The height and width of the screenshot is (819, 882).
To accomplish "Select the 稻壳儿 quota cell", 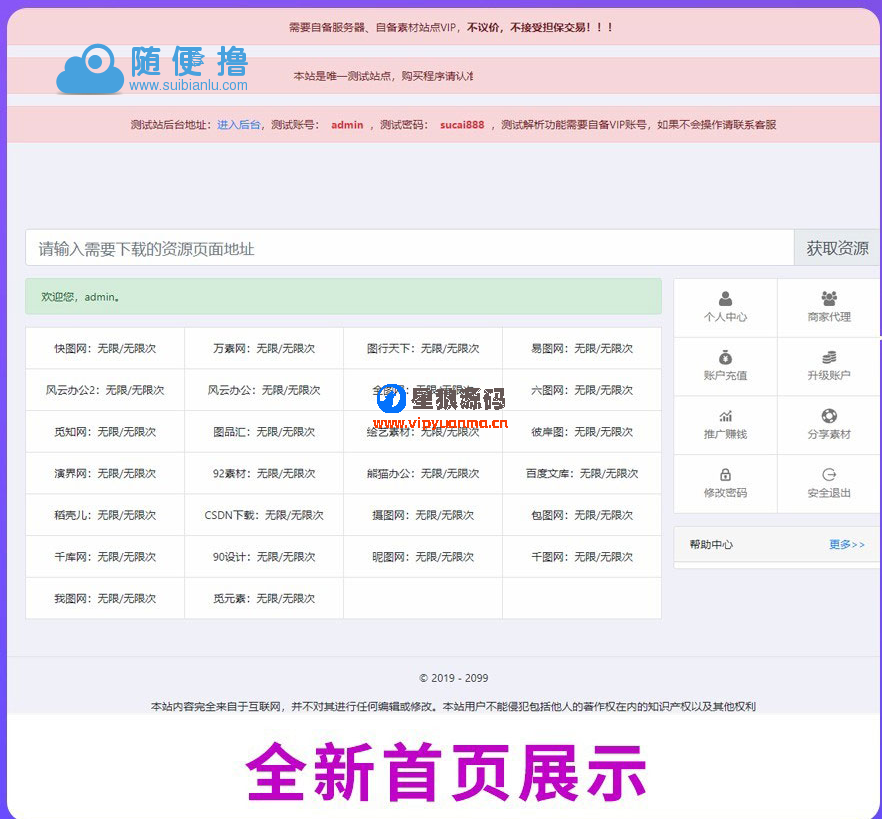I will [x=105, y=515].
